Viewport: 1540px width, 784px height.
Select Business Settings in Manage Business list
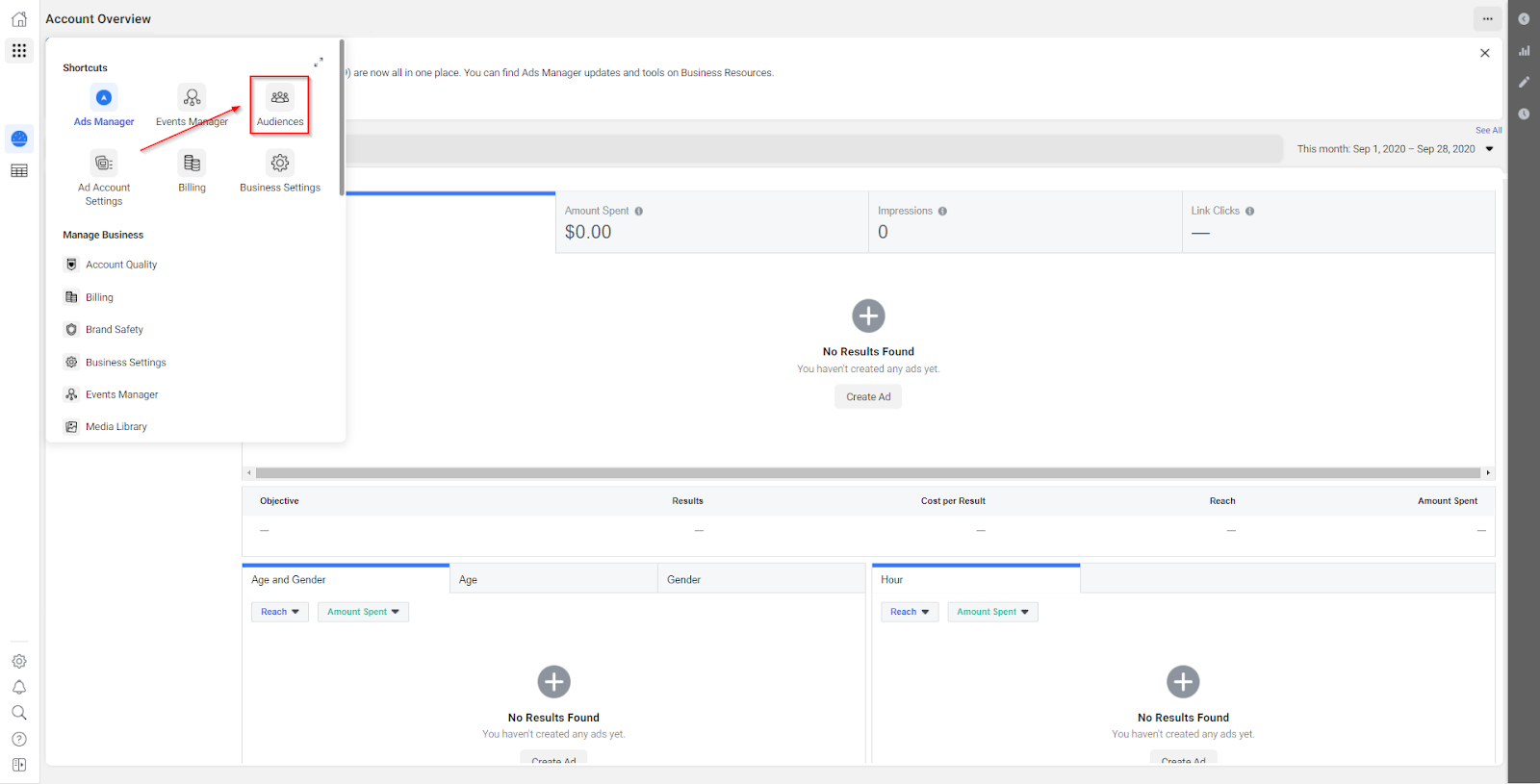115,363
